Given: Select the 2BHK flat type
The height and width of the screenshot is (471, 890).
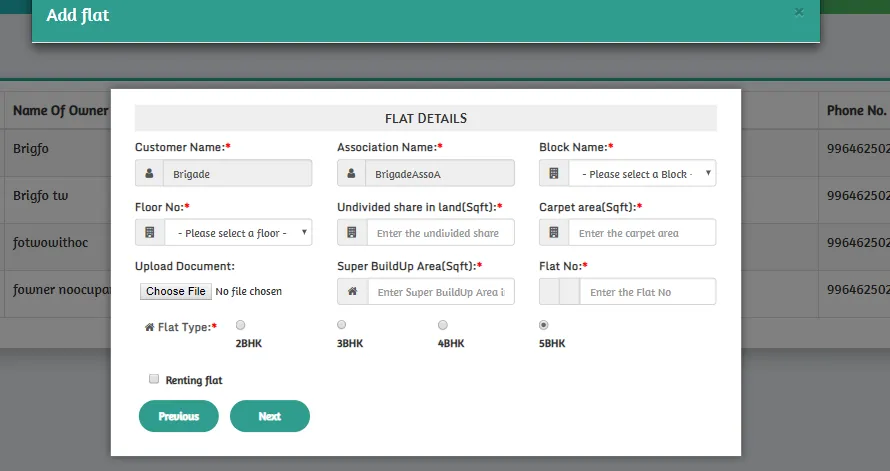Looking at the screenshot, I should (x=241, y=325).
